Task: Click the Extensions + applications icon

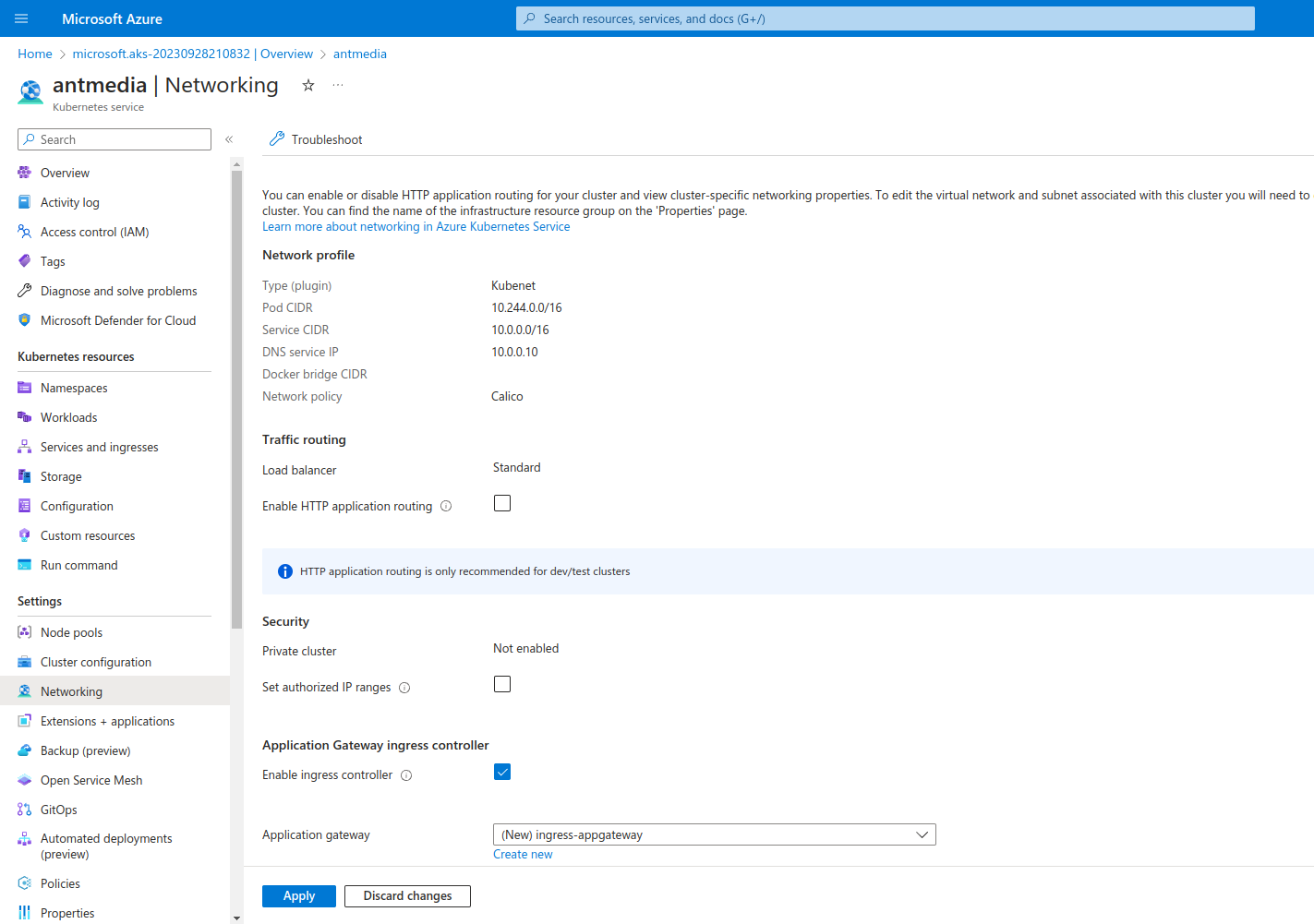Action: [x=25, y=721]
